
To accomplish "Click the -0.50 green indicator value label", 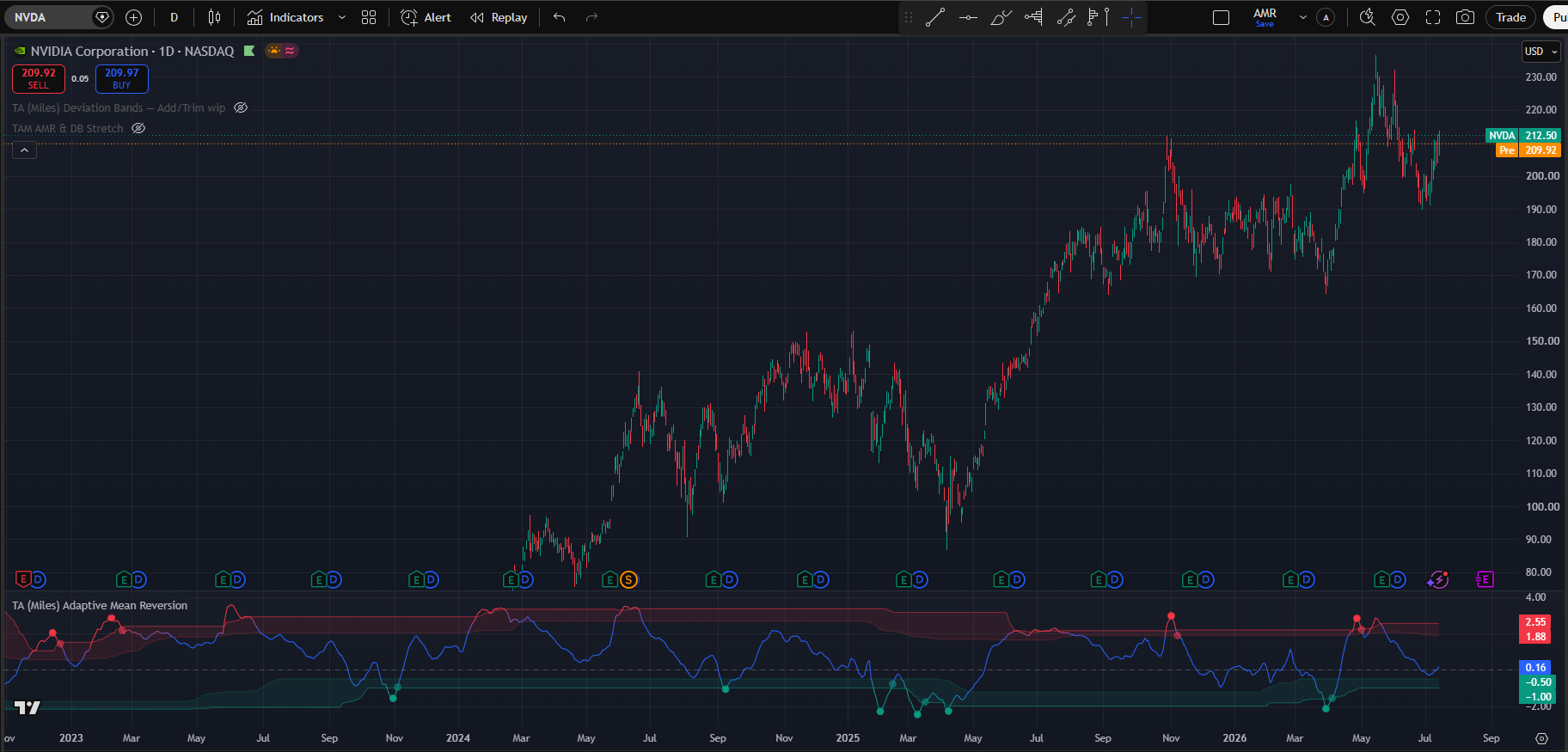I will pos(1538,682).
